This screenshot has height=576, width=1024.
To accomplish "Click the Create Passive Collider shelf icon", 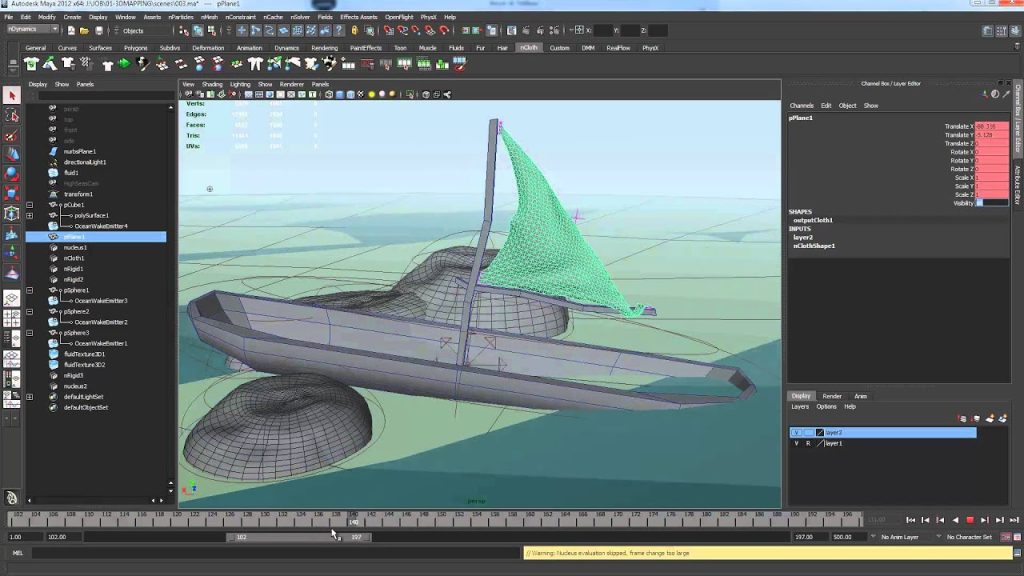I will point(50,64).
